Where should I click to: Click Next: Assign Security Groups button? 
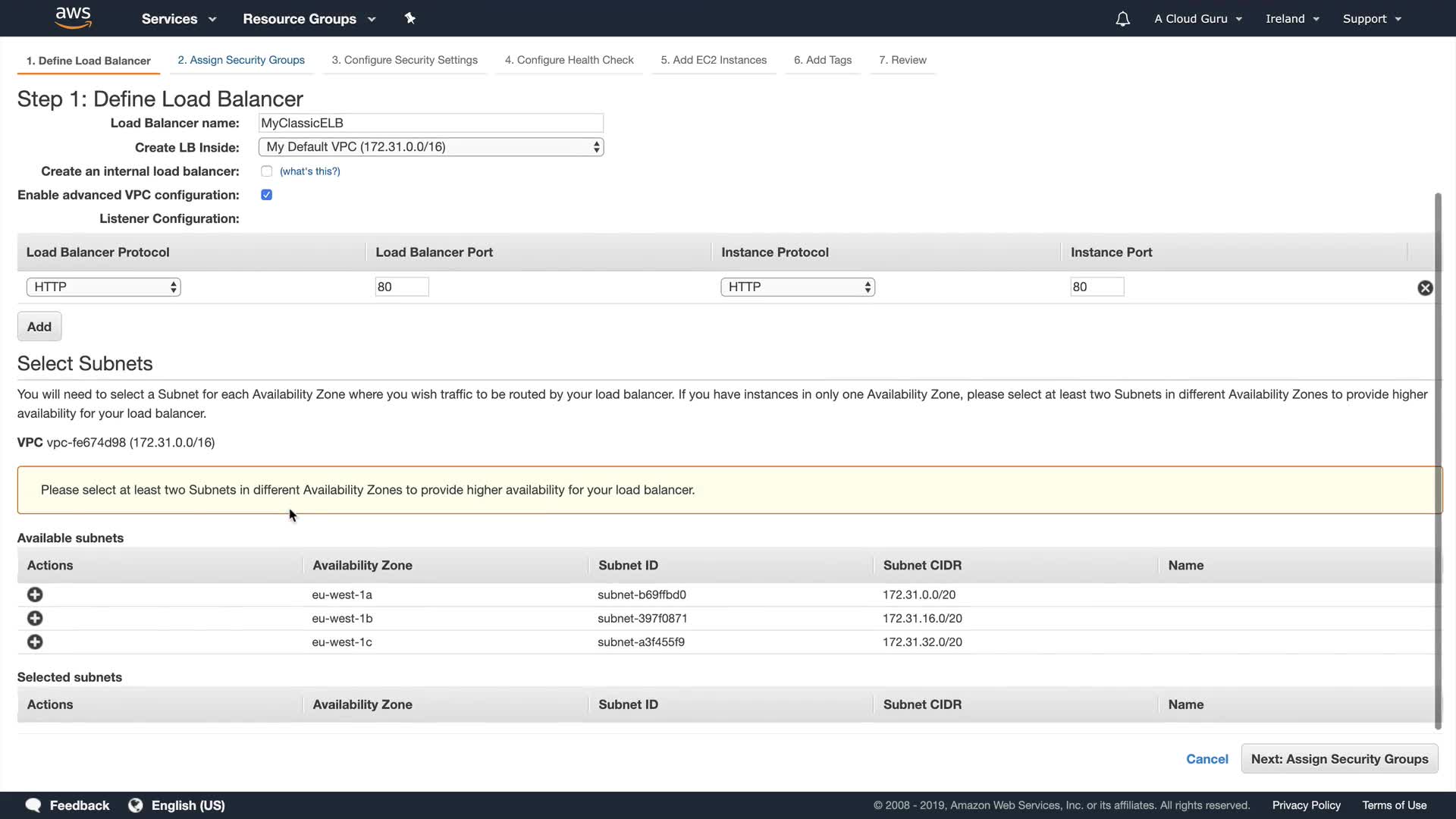coord(1338,759)
